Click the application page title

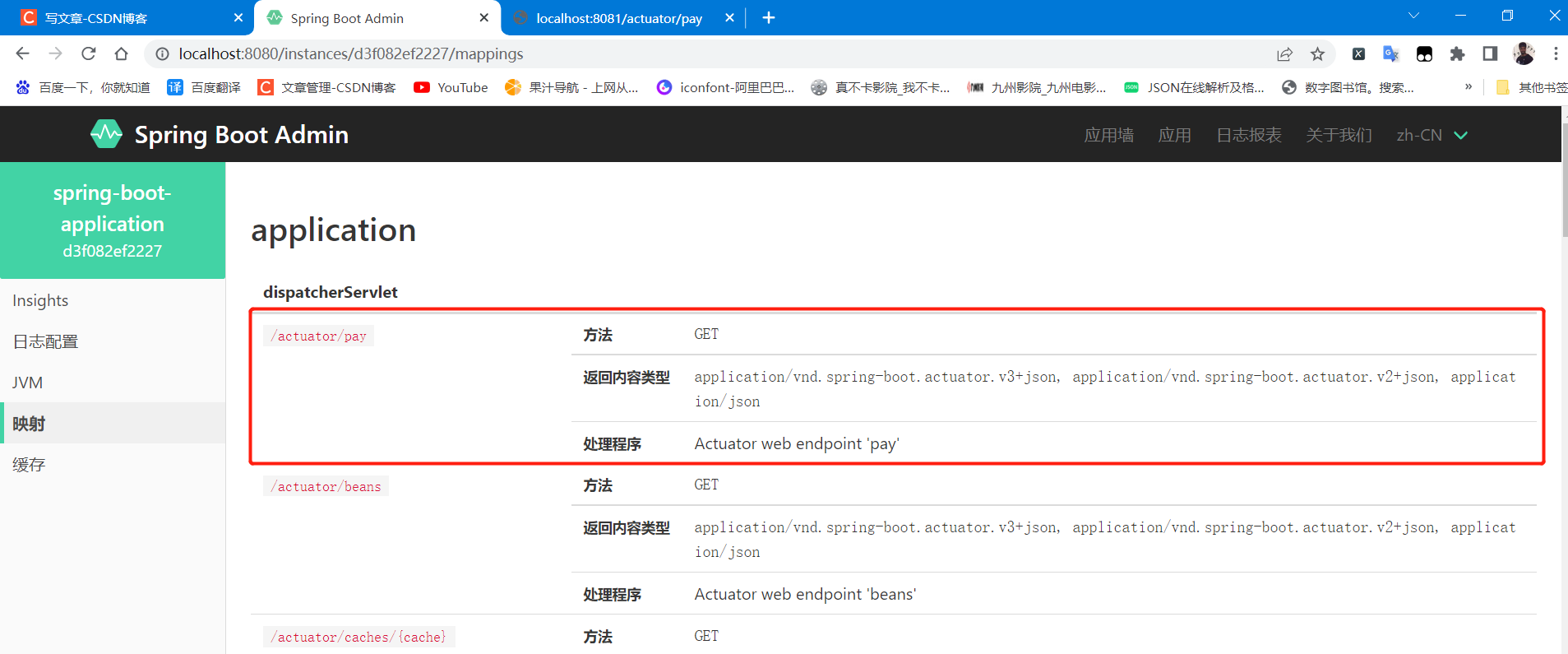pos(333,230)
